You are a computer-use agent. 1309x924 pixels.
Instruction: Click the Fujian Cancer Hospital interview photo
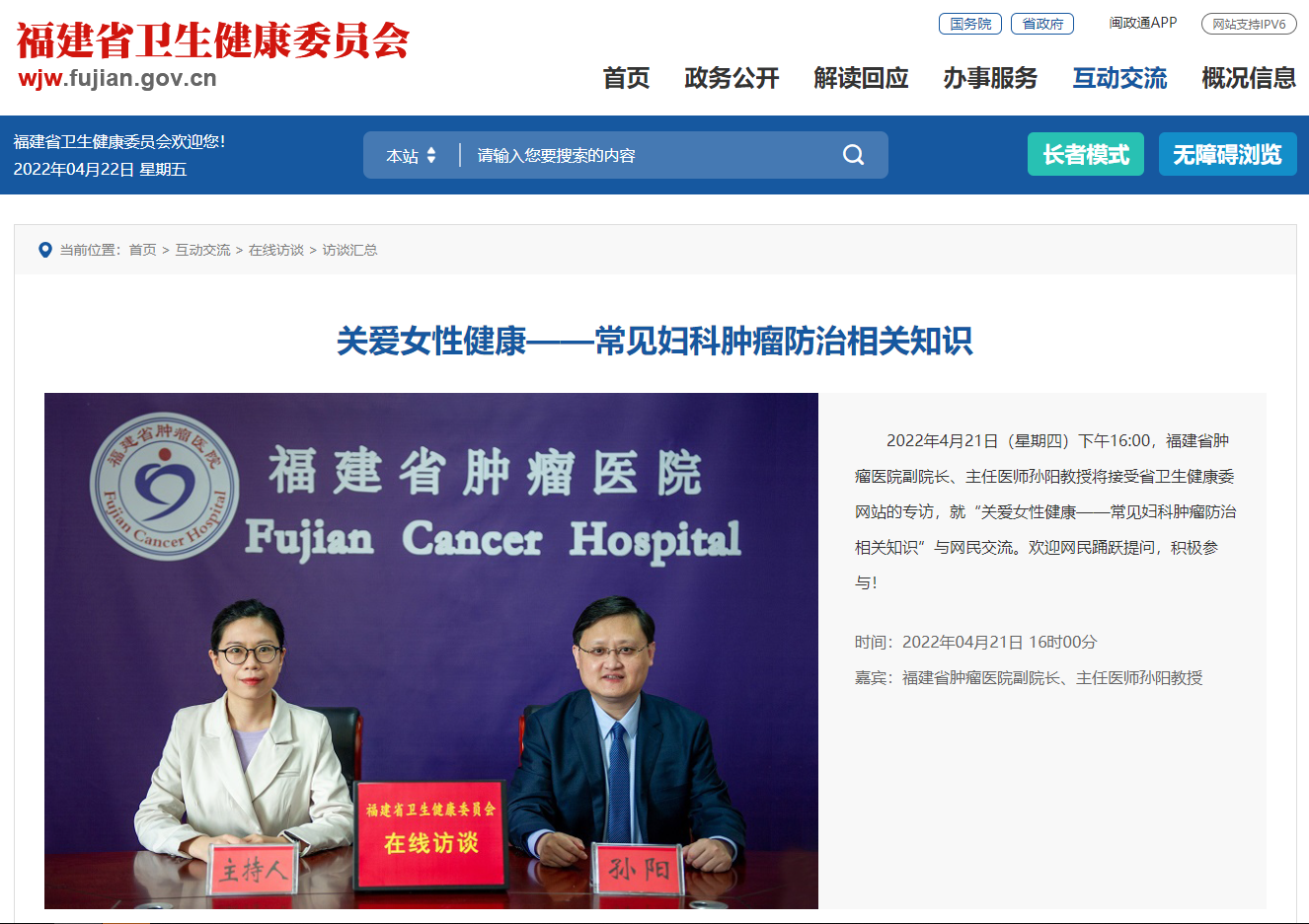[x=431, y=651]
